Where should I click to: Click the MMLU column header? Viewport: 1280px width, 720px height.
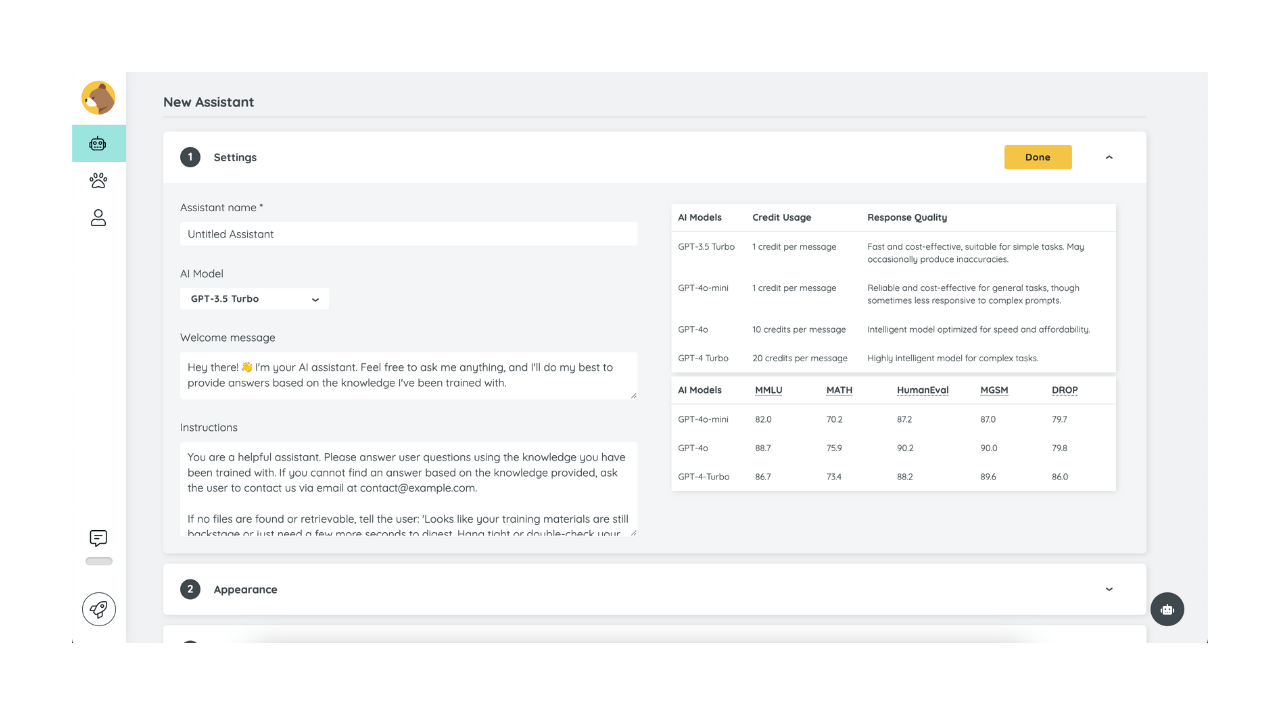click(769, 390)
